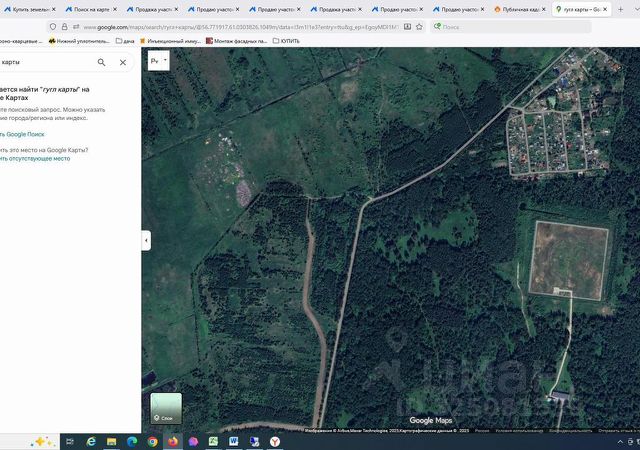Image resolution: width=640 pixels, height=450 pixels.
Task: Focus the Google Maps search input
Action: 47,62
